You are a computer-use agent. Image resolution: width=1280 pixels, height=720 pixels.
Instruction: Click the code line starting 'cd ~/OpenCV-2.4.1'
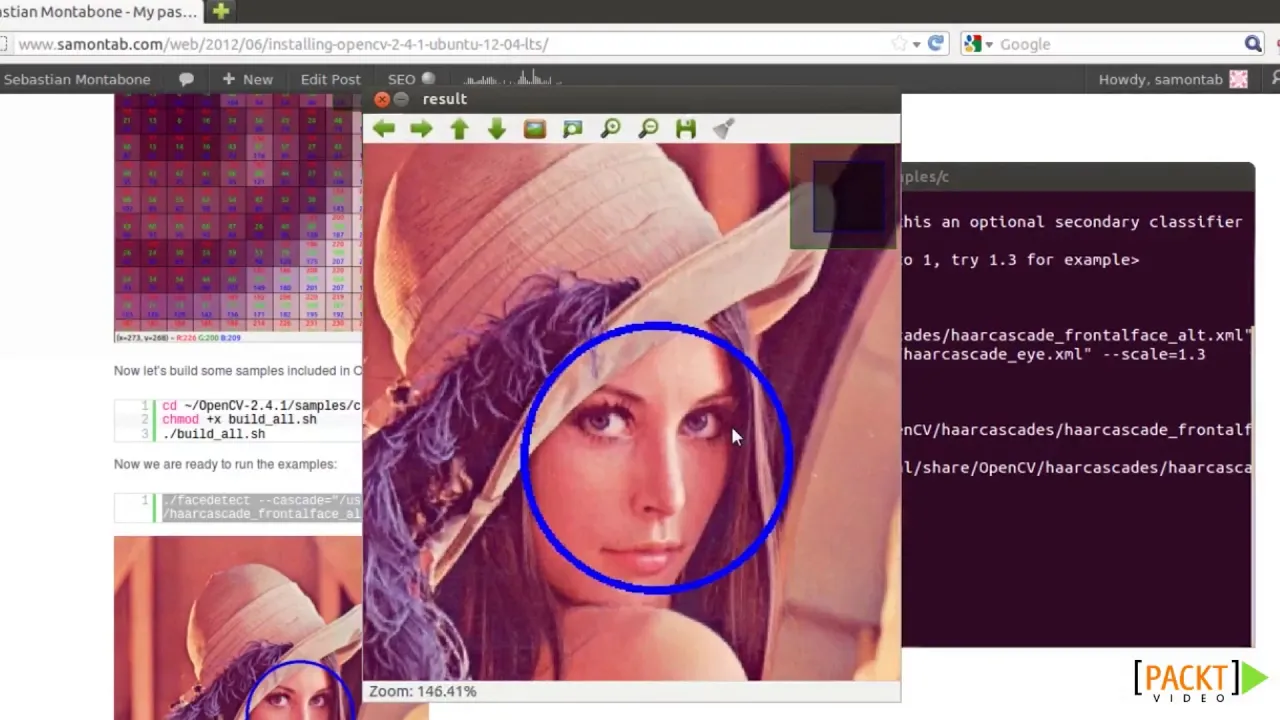pyautogui.click(x=261, y=406)
